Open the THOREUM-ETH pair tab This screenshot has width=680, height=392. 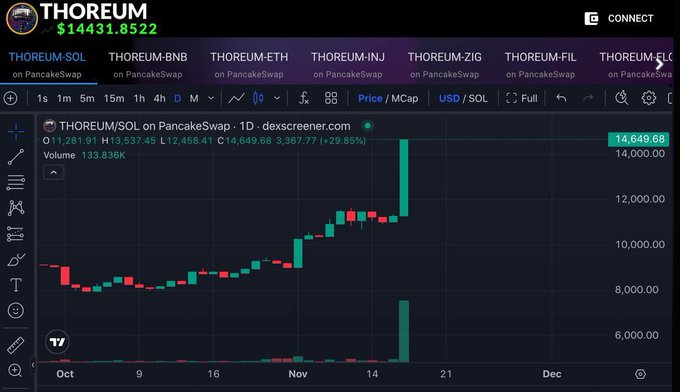click(x=249, y=65)
